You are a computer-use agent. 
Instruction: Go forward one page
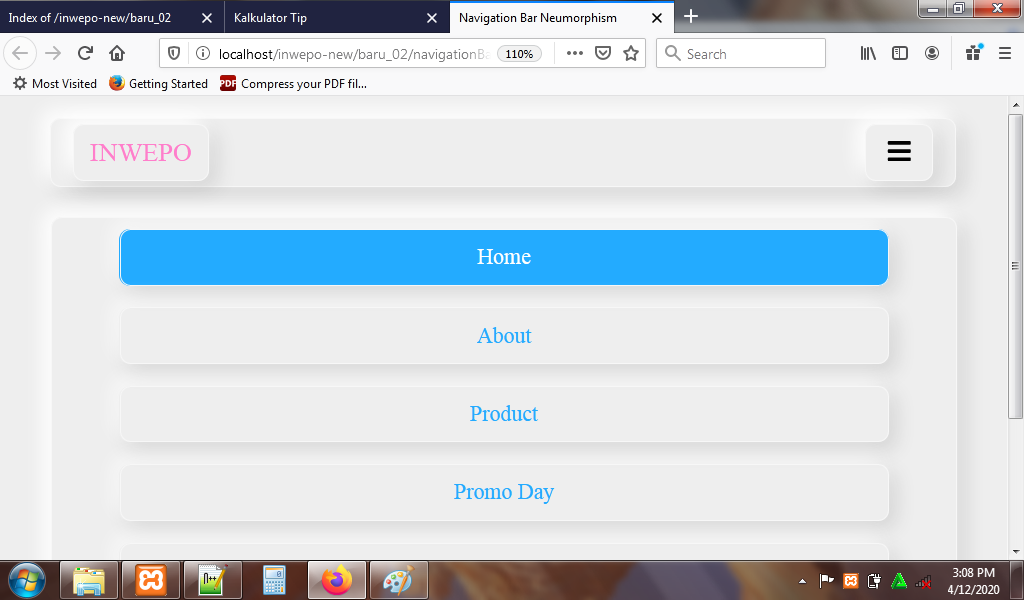[53, 54]
